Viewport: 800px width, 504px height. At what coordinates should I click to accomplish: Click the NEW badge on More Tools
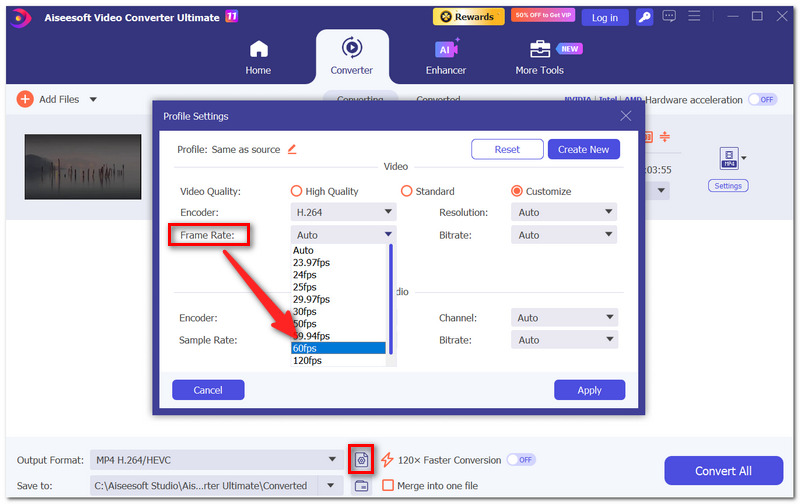coord(569,49)
